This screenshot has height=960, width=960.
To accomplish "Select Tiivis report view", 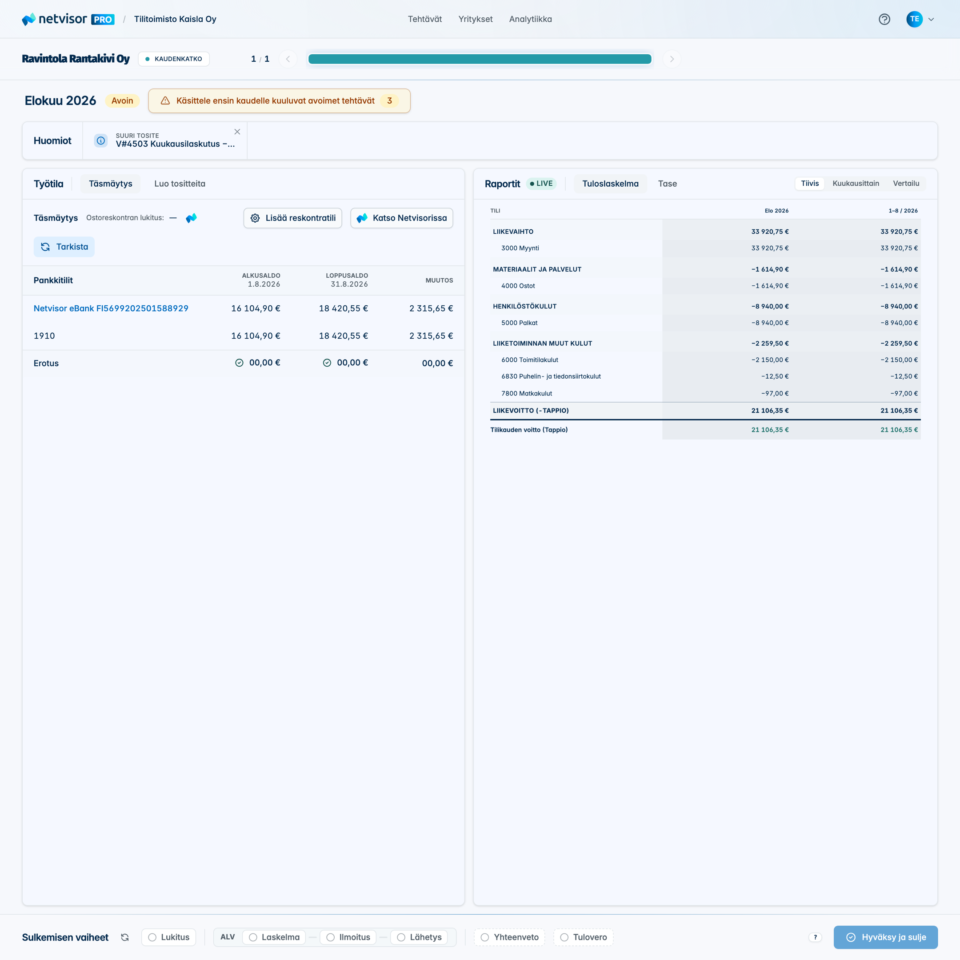I will pyautogui.click(x=809, y=184).
